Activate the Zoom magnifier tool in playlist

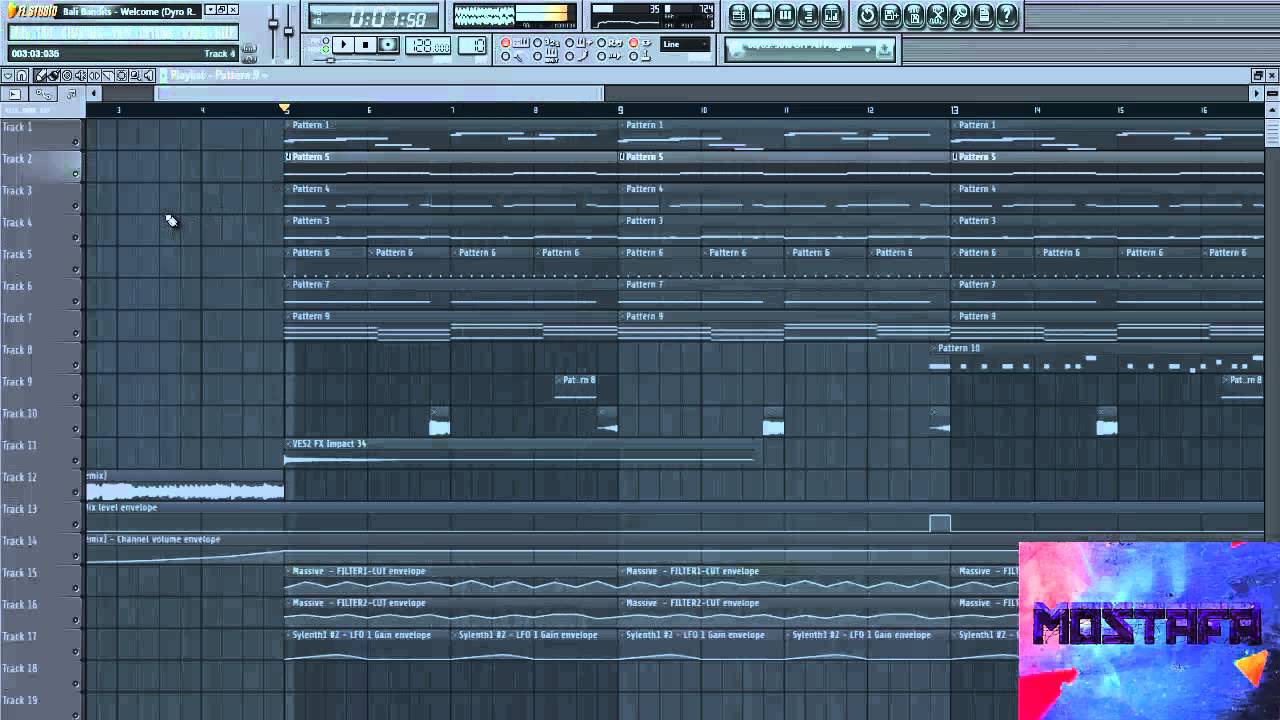pos(135,76)
